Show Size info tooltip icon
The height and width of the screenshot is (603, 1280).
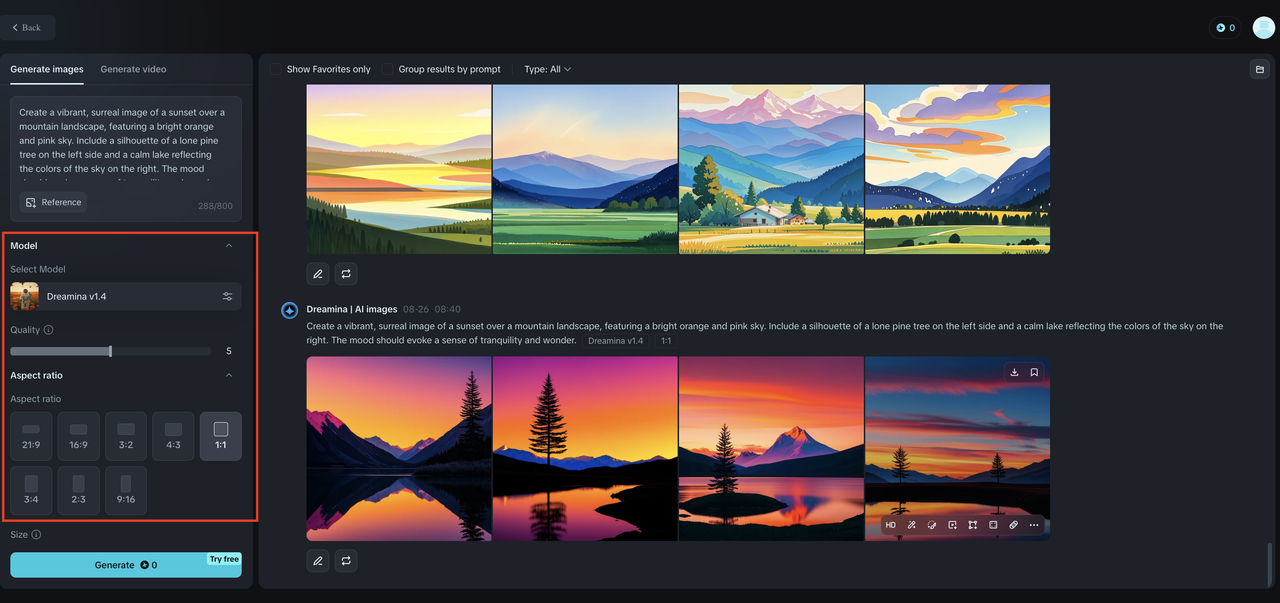tap(36, 535)
